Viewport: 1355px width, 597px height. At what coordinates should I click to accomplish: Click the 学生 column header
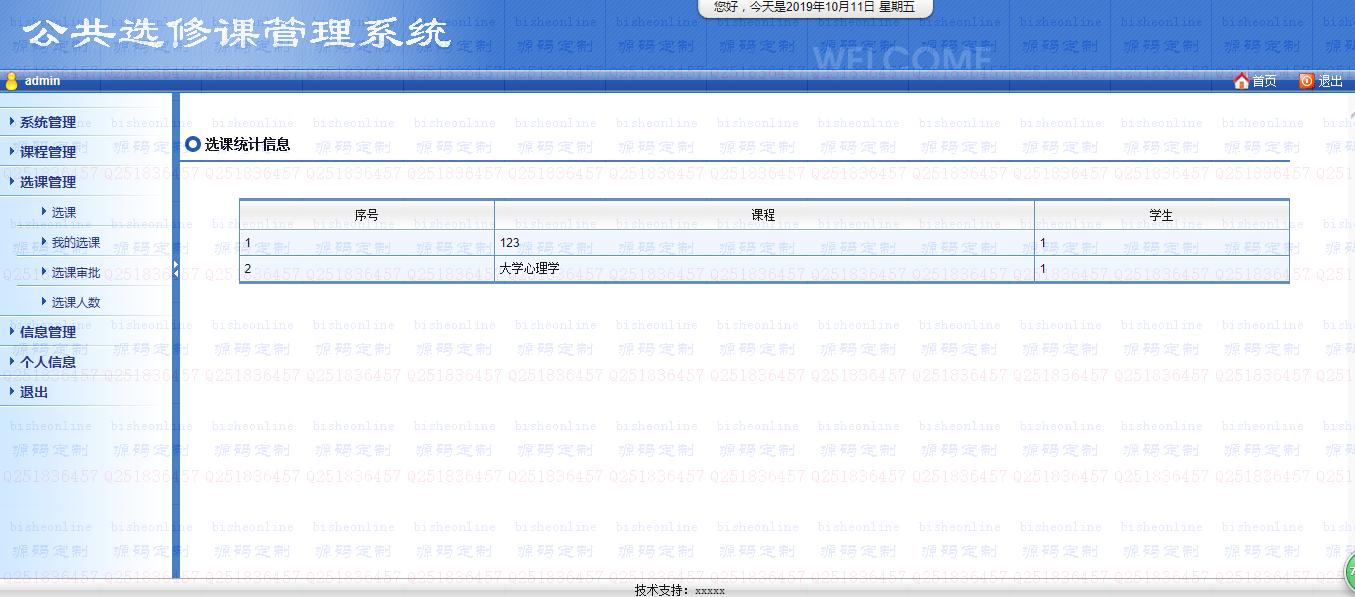[x=1161, y=215]
